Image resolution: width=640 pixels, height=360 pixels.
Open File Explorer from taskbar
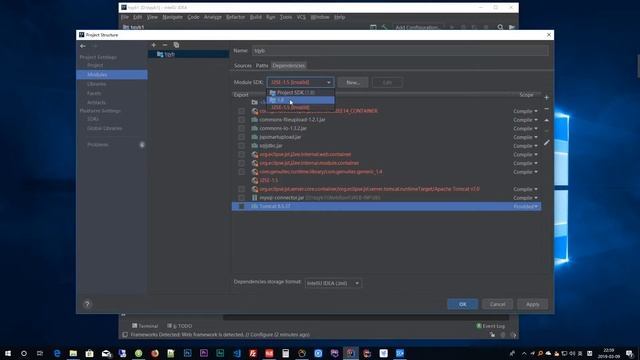point(73,353)
